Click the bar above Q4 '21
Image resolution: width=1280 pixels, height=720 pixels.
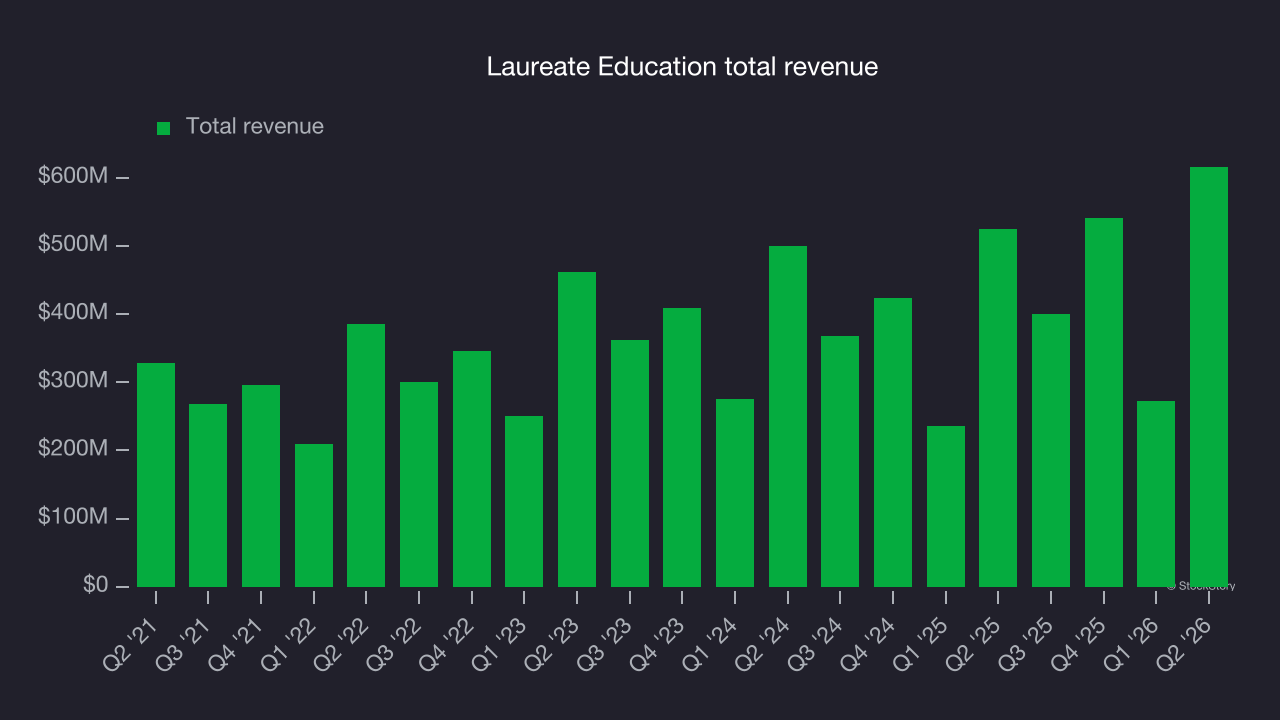click(261, 486)
